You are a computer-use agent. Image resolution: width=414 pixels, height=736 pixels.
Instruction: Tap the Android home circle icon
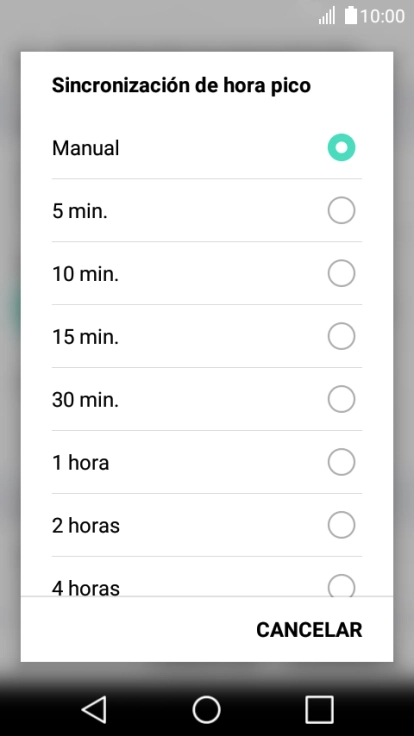[x=207, y=709]
